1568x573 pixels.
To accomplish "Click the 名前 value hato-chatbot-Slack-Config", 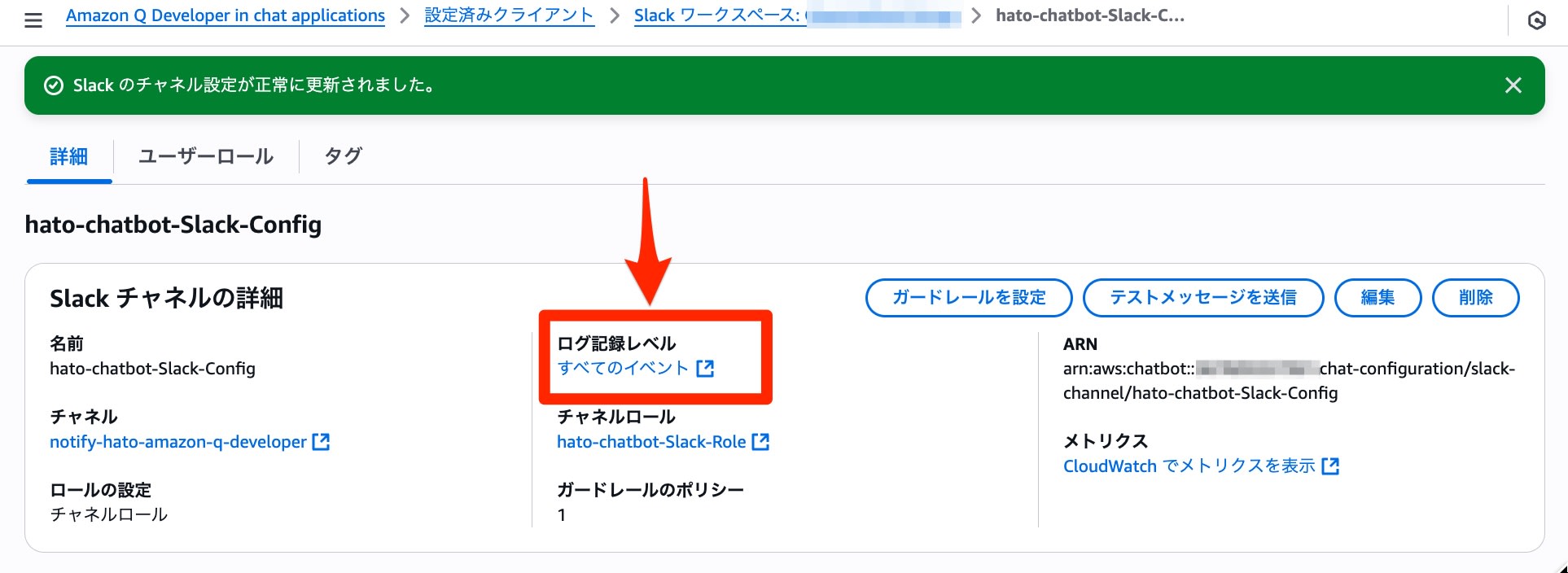I will point(152,369).
